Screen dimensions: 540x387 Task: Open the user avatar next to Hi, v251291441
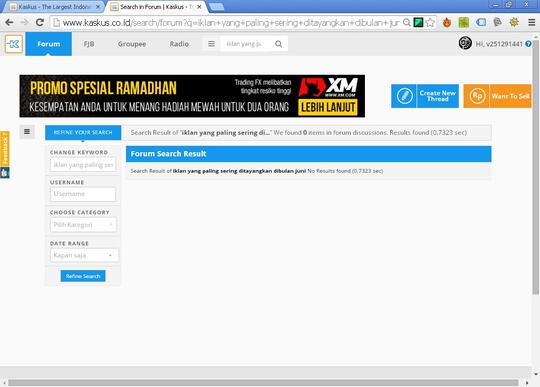tap(465, 43)
